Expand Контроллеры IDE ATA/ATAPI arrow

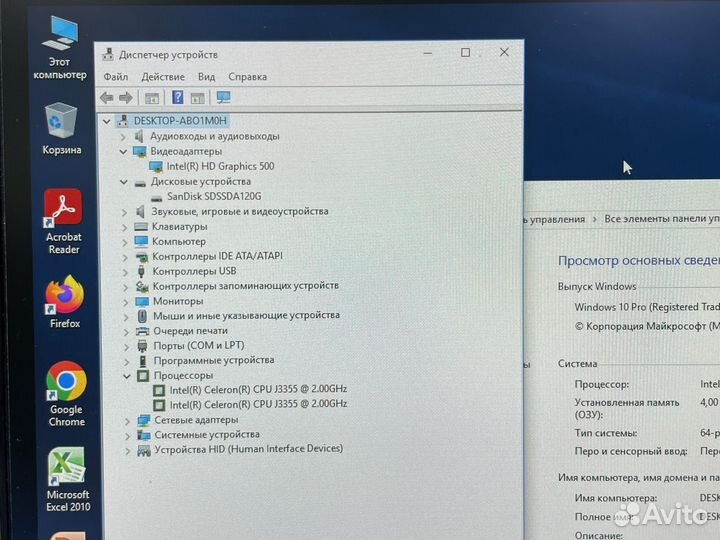[x=124, y=257]
